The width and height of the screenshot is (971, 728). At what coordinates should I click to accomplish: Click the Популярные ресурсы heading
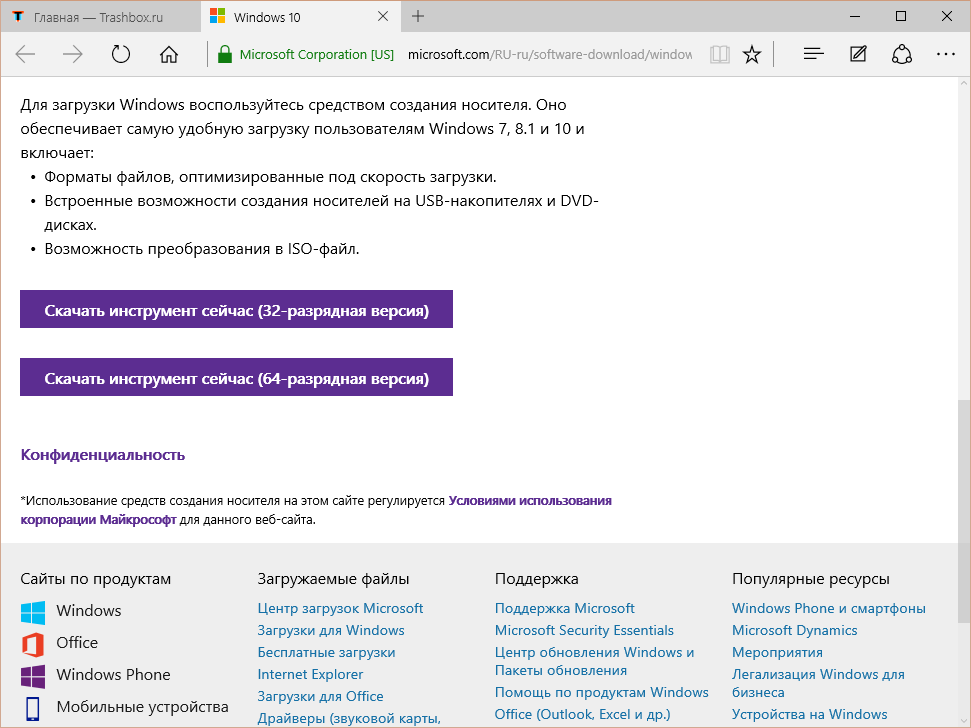click(x=811, y=579)
